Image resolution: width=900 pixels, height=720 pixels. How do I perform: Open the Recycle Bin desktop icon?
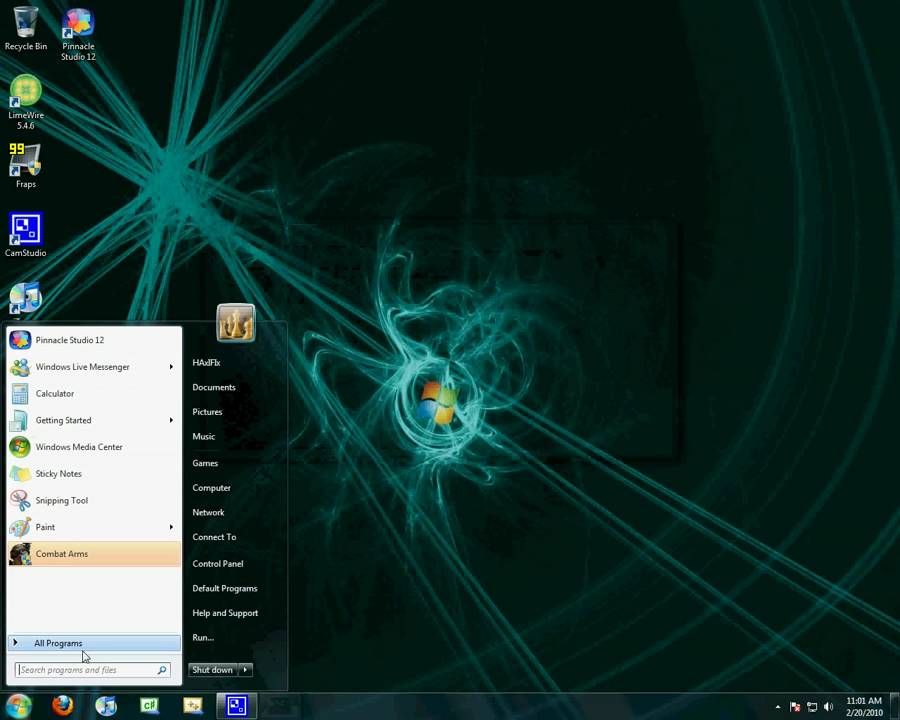[25, 28]
